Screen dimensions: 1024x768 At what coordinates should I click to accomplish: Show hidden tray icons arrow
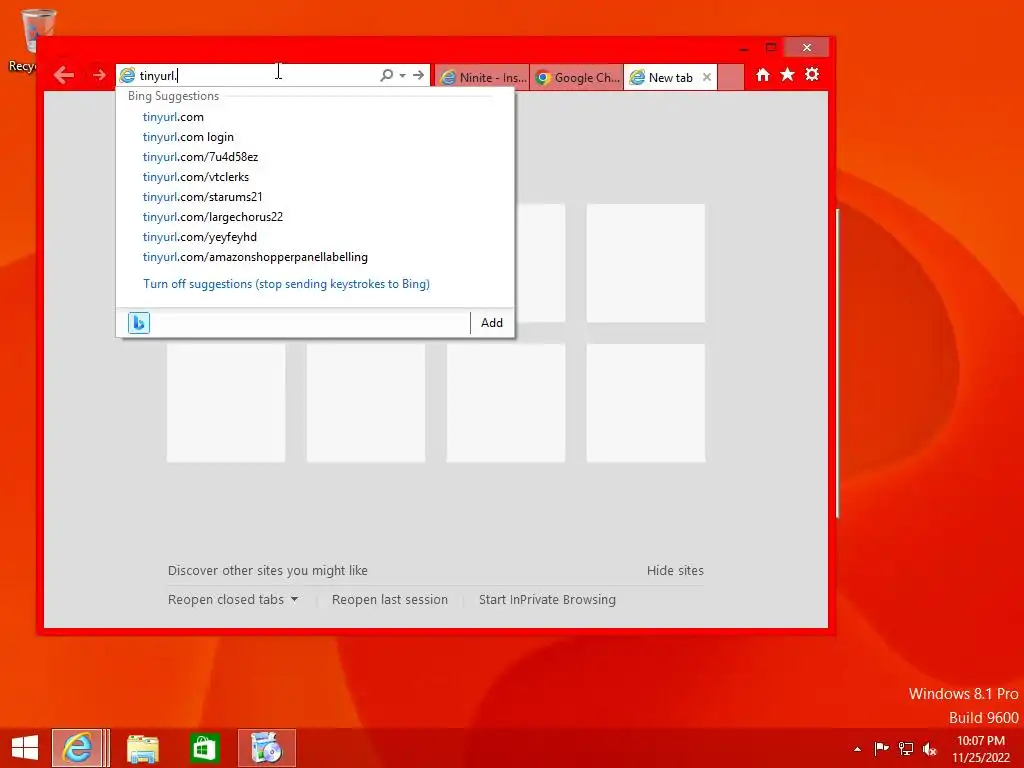tap(857, 749)
